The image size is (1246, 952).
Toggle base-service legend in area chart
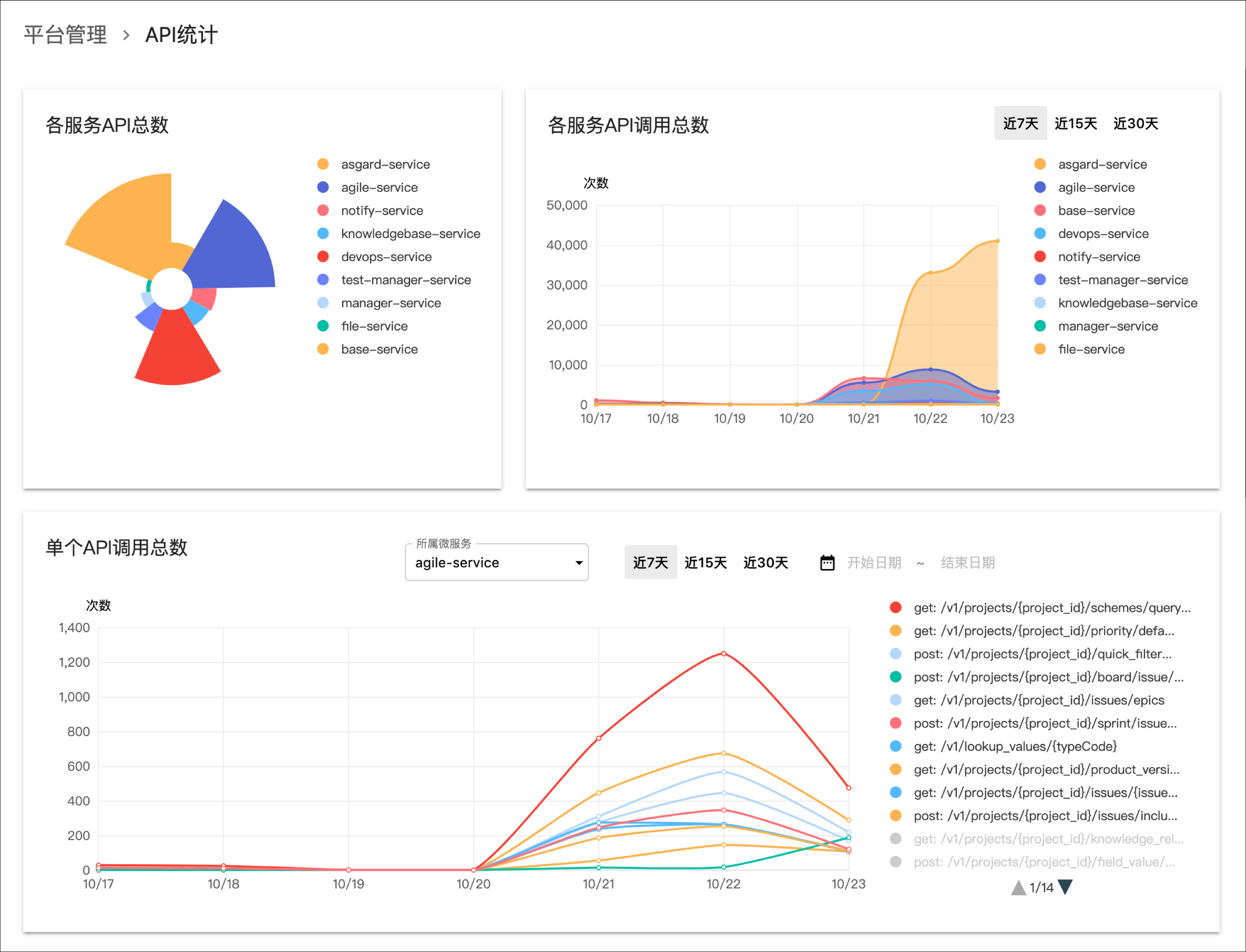[x=1085, y=211]
